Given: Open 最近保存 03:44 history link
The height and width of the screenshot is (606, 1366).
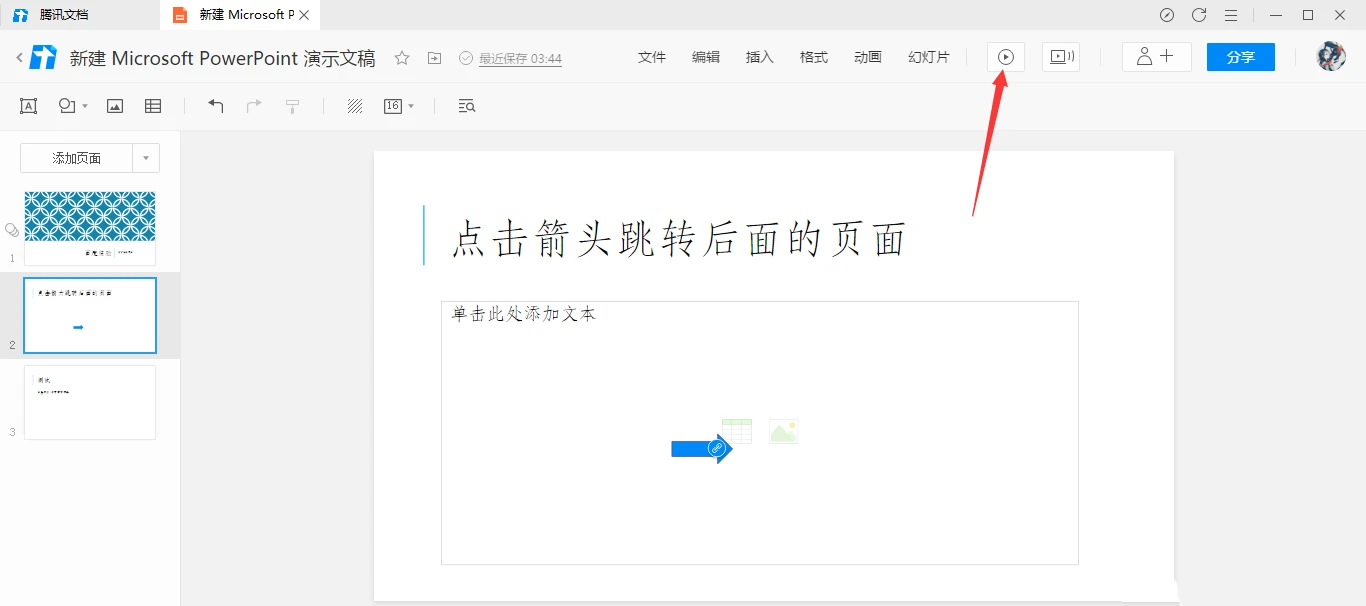Looking at the screenshot, I should coord(520,59).
